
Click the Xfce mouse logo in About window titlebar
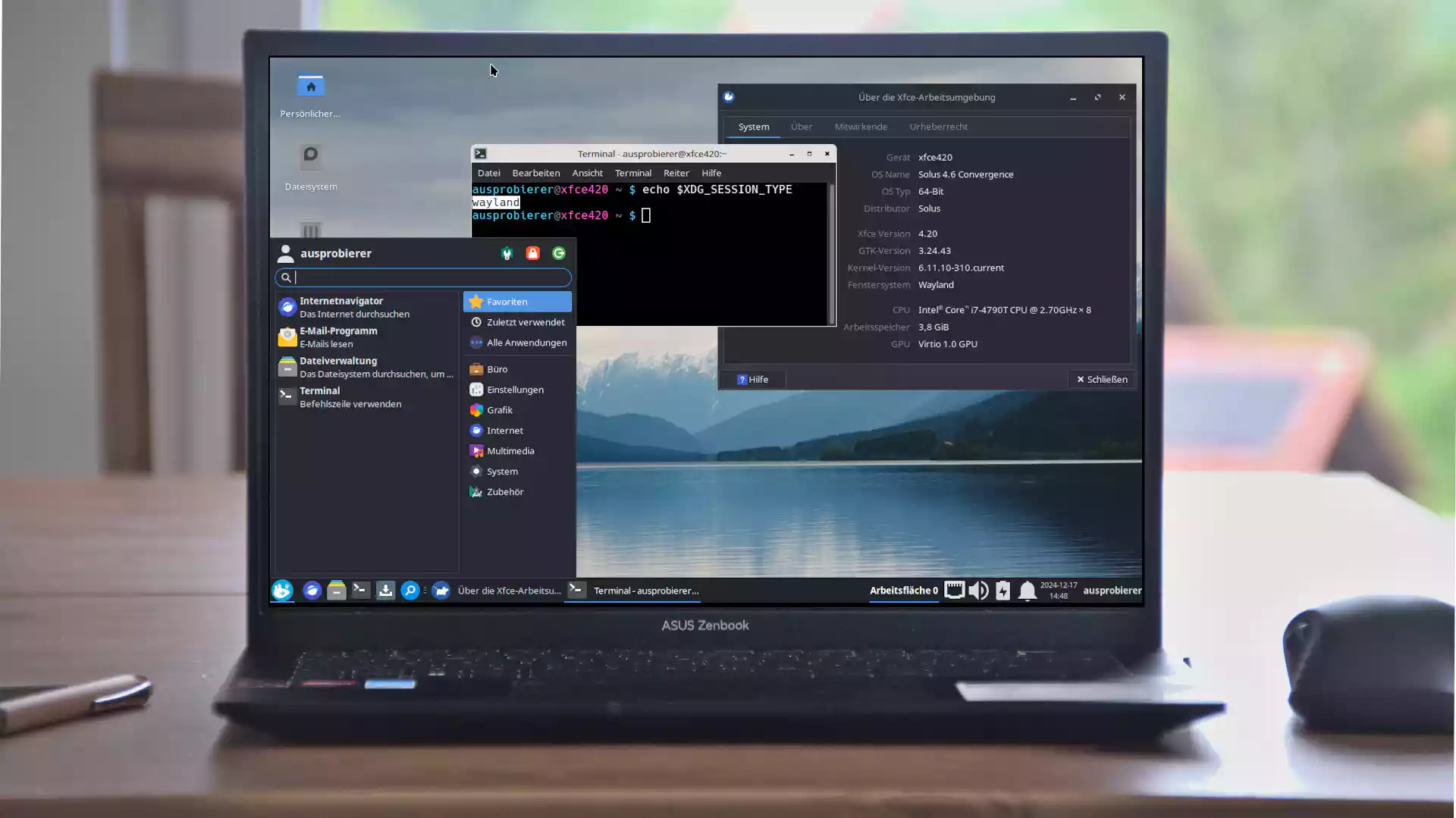click(729, 96)
